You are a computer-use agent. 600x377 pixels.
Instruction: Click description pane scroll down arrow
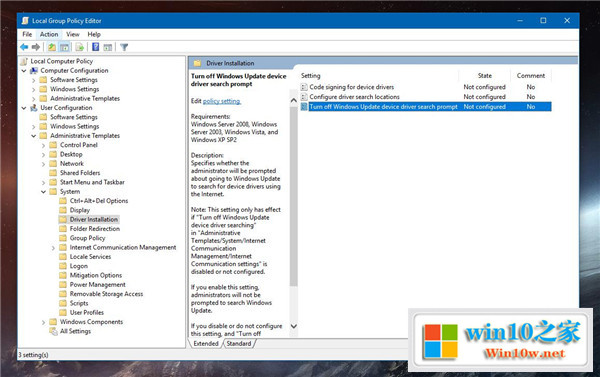(x=293, y=326)
